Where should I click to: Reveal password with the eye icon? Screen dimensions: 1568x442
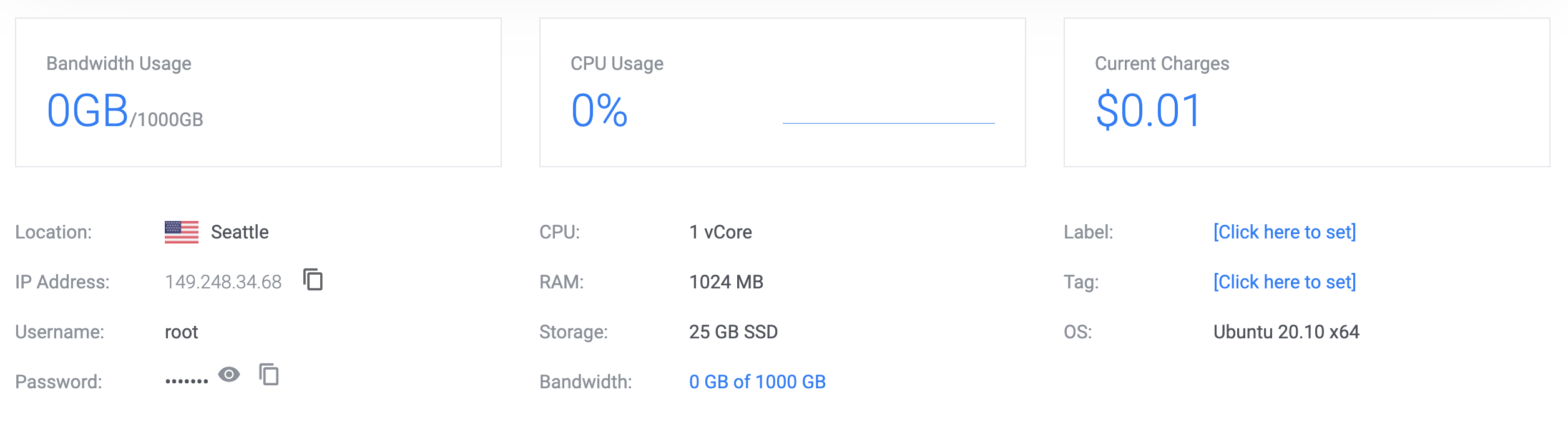click(229, 374)
